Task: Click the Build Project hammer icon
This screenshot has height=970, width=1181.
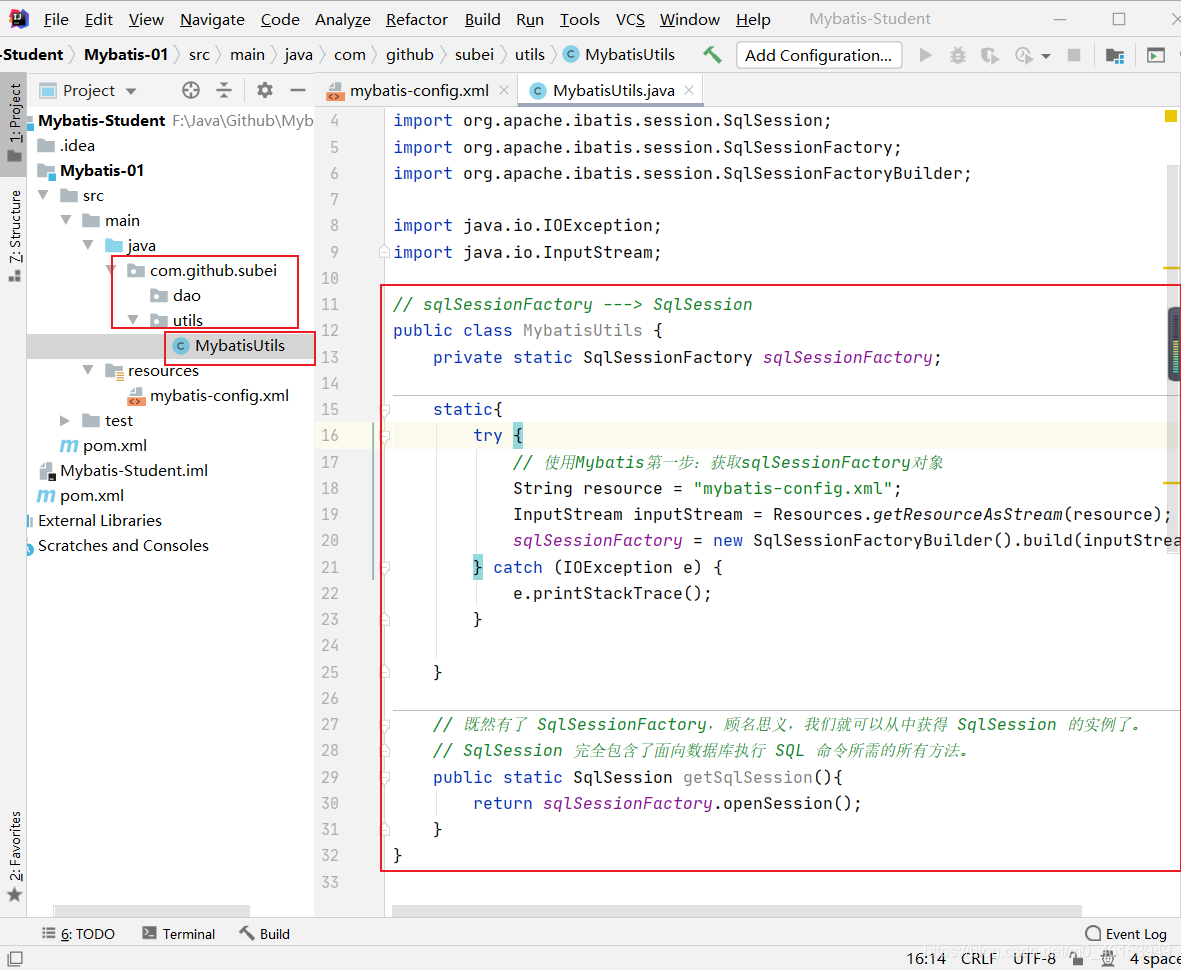Action: click(712, 55)
